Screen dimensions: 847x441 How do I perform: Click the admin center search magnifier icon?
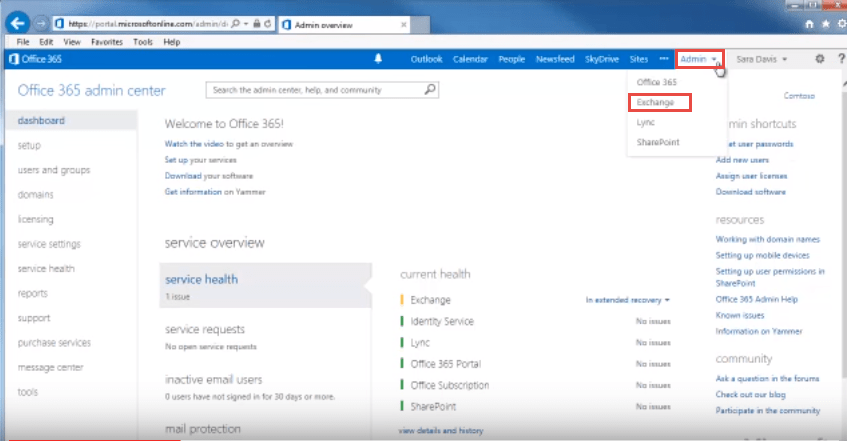pos(430,89)
